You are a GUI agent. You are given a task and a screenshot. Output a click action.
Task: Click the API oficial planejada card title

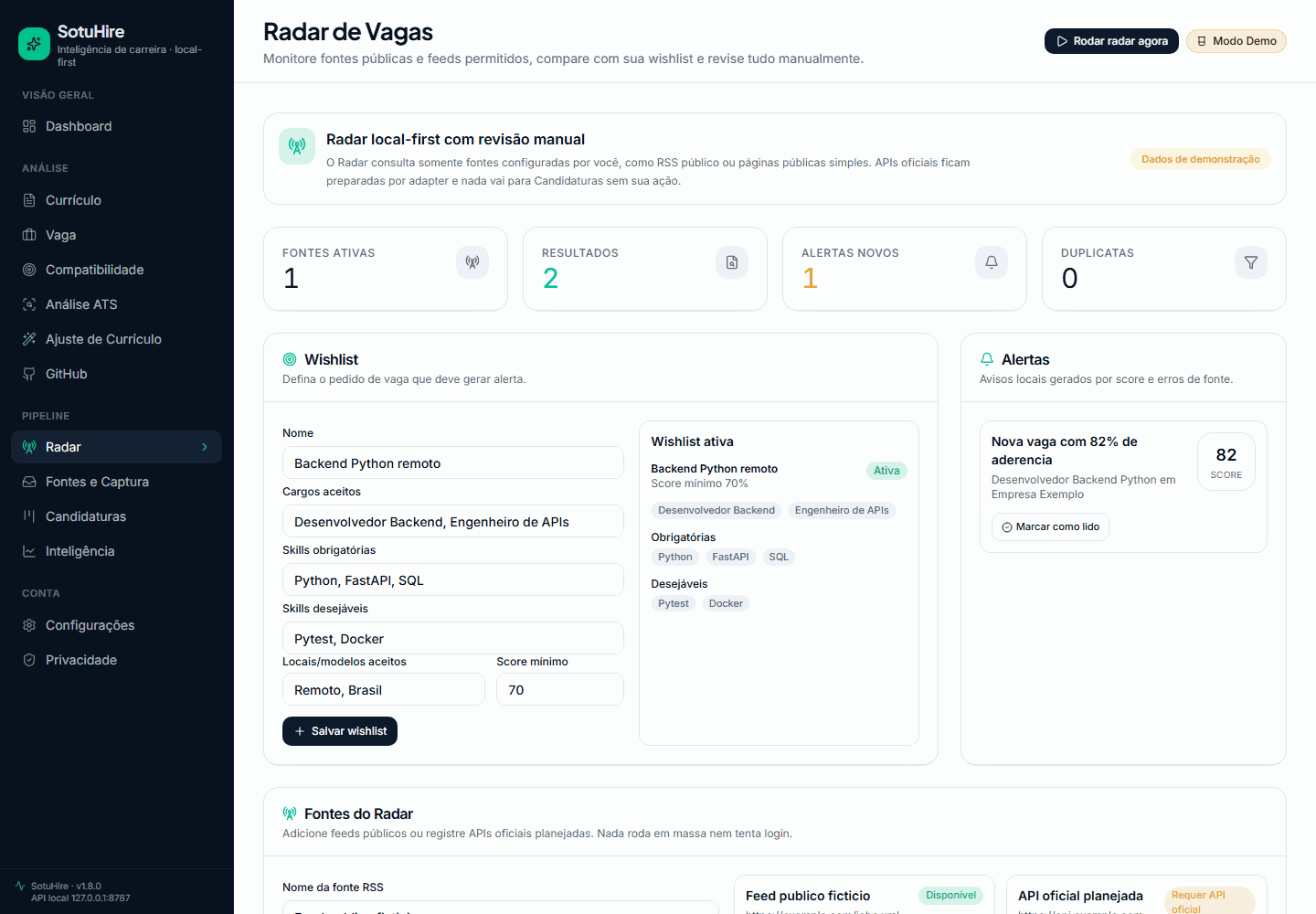point(1080,896)
